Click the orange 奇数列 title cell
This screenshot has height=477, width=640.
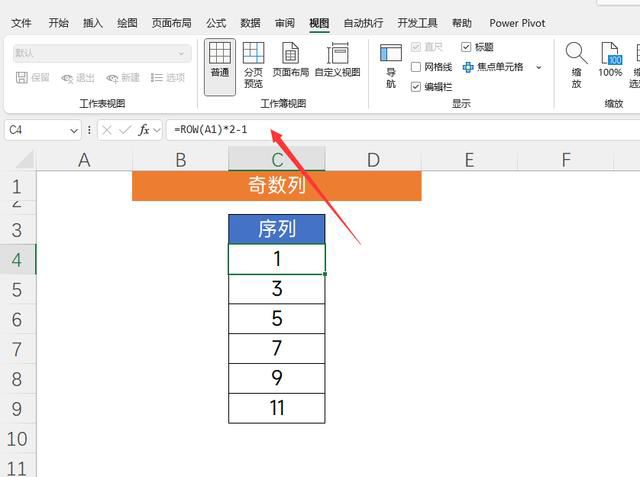coord(277,186)
